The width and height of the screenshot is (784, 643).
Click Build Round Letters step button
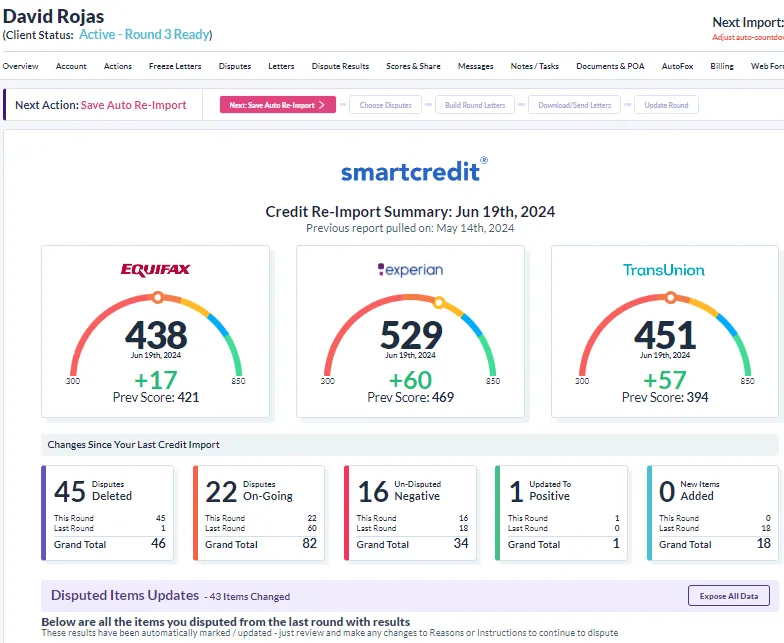pyautogui.click(x=475, y=105)
